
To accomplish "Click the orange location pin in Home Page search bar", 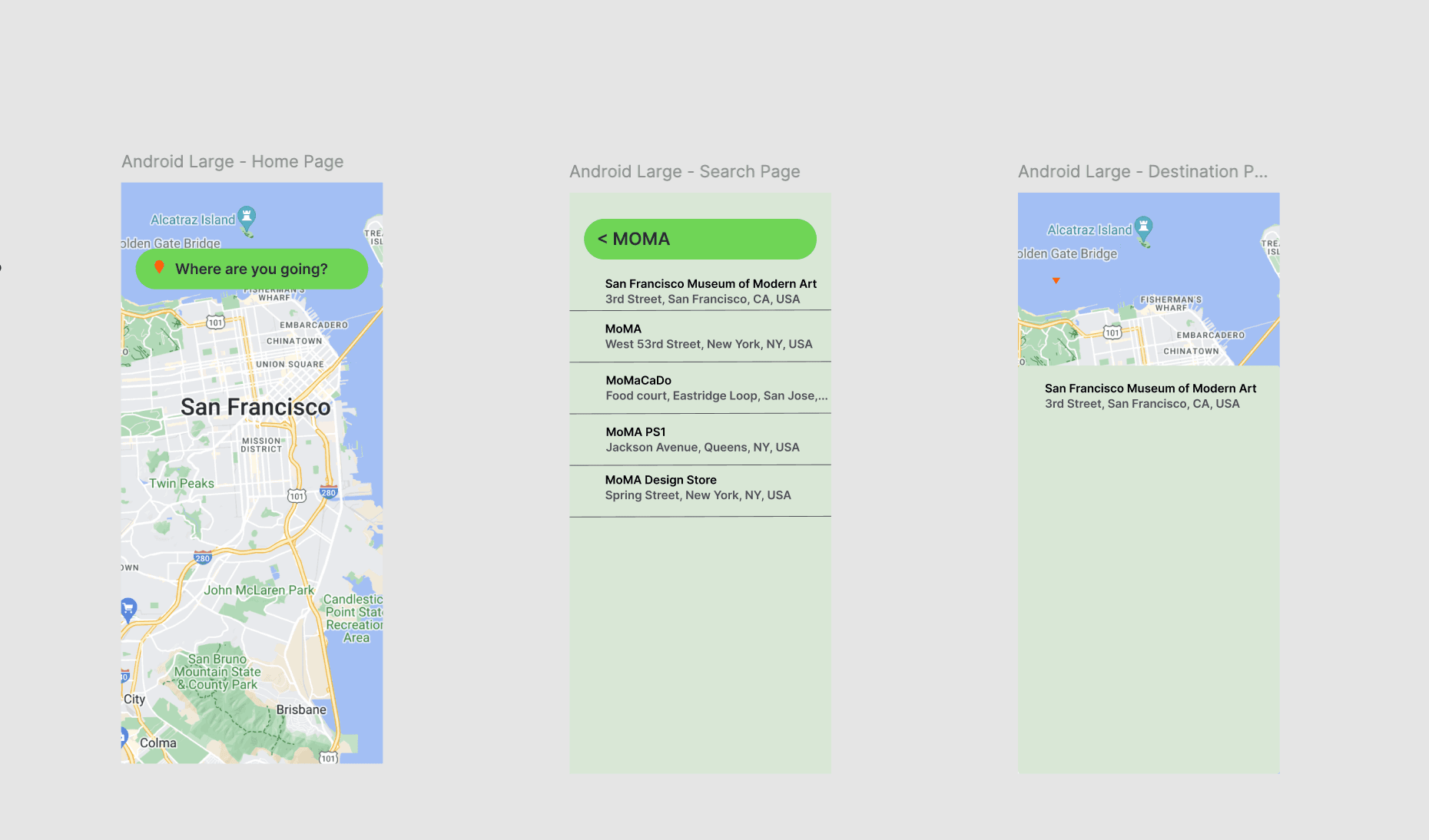I will coord(159,267).
